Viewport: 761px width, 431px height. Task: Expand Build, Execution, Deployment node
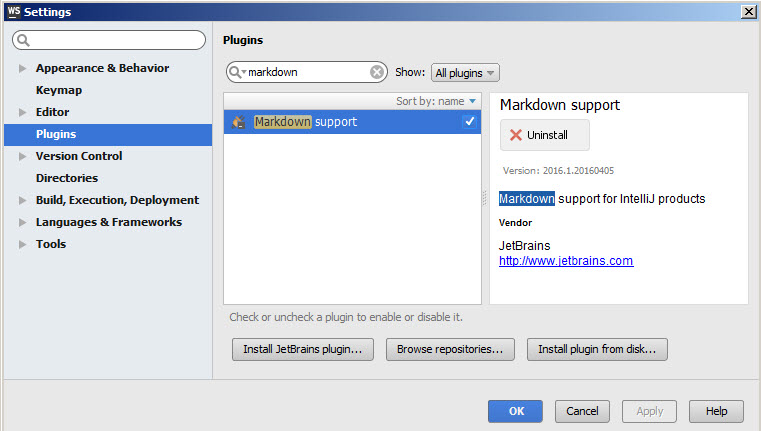22,200
